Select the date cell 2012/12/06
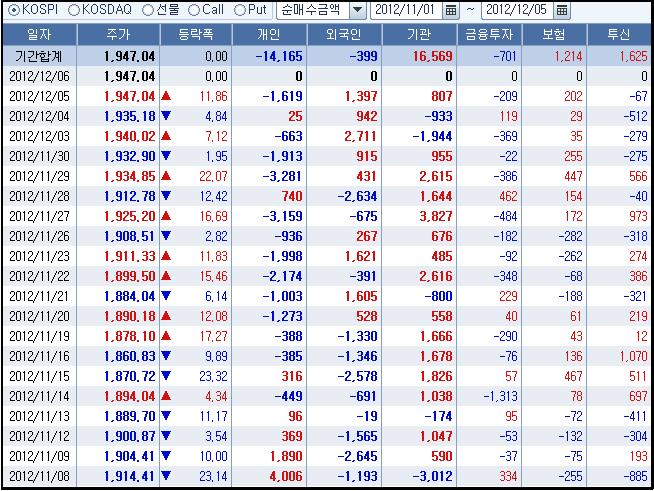This screenshot has height=491, width=654. (x=39, y=76)
